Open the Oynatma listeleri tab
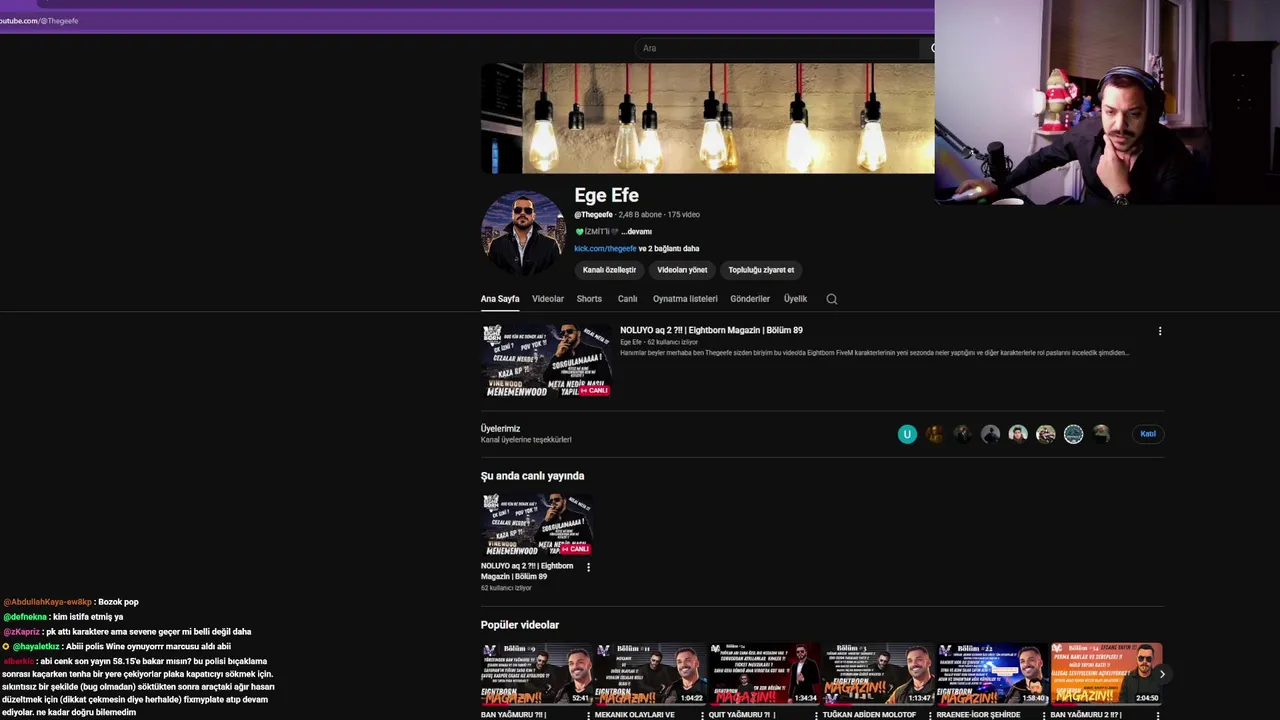 point(685,299)
